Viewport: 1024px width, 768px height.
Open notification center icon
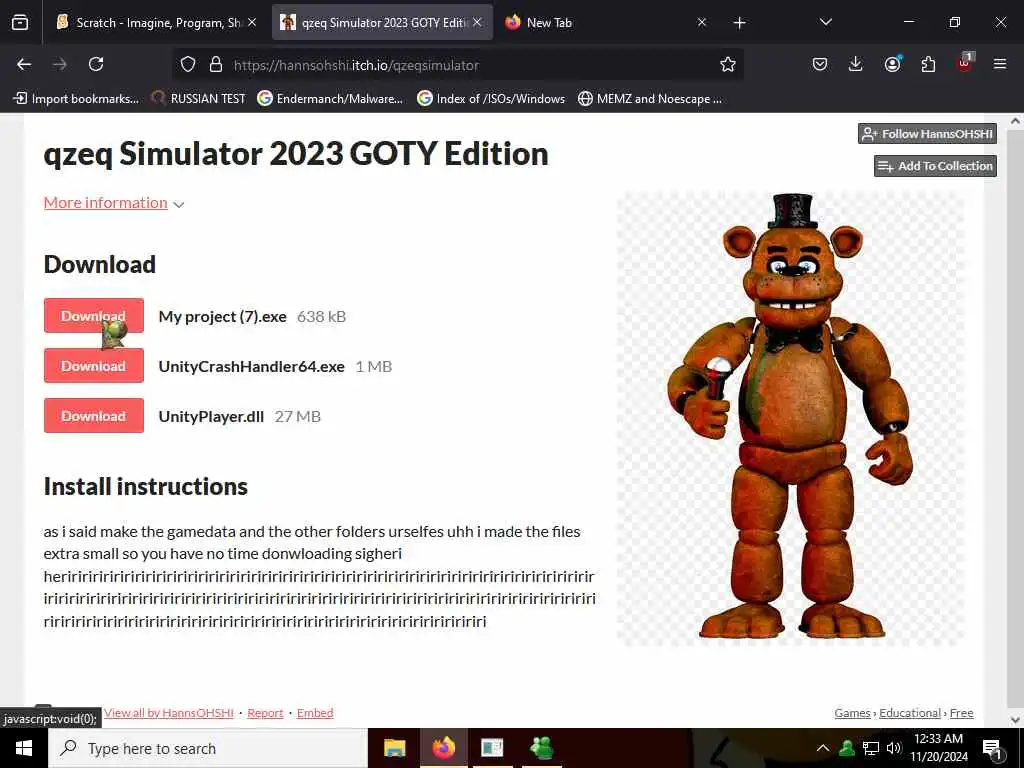(x=992, y=749)
